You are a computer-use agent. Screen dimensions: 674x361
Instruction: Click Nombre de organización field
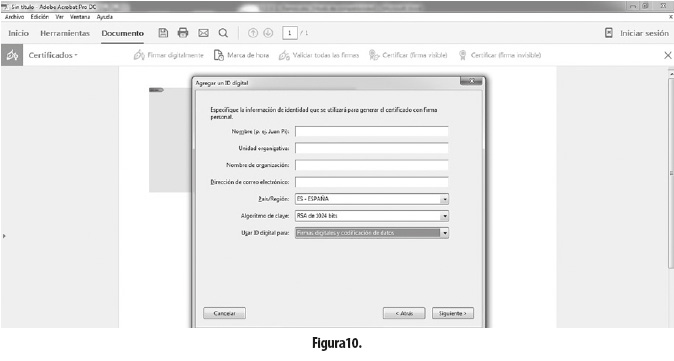click(371, 165)
